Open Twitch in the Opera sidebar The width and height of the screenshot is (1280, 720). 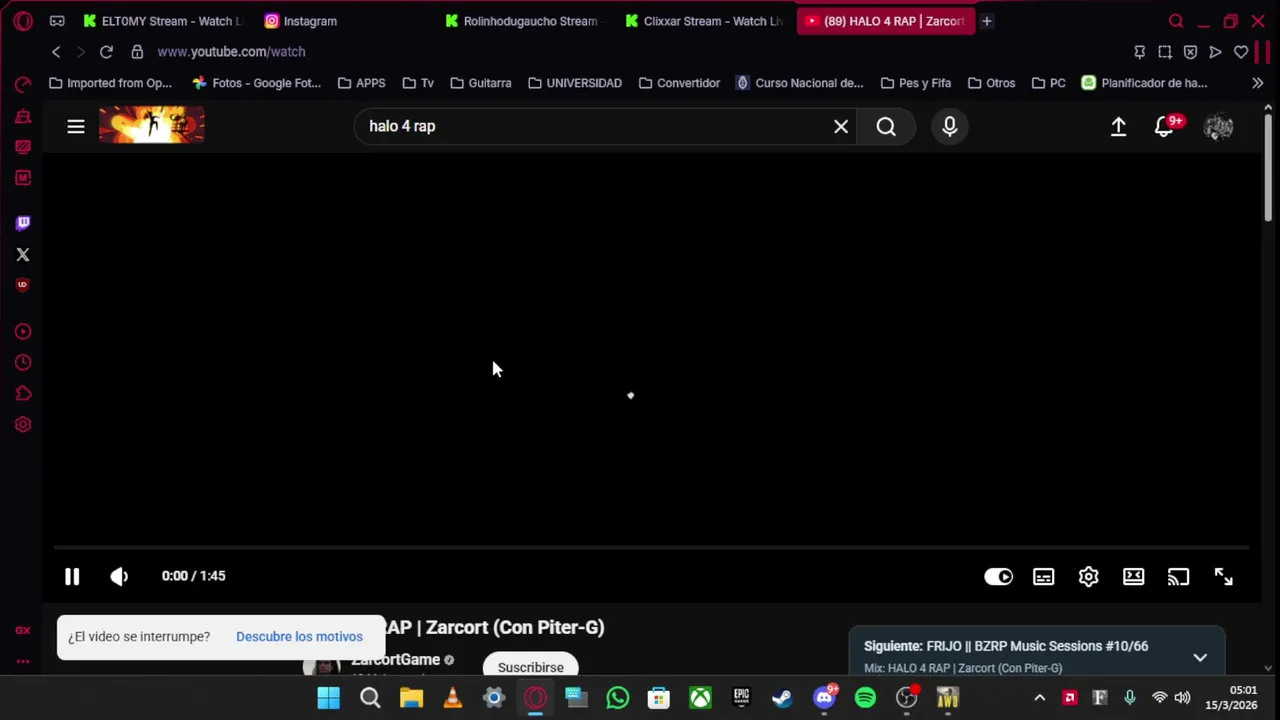(23, 223)
